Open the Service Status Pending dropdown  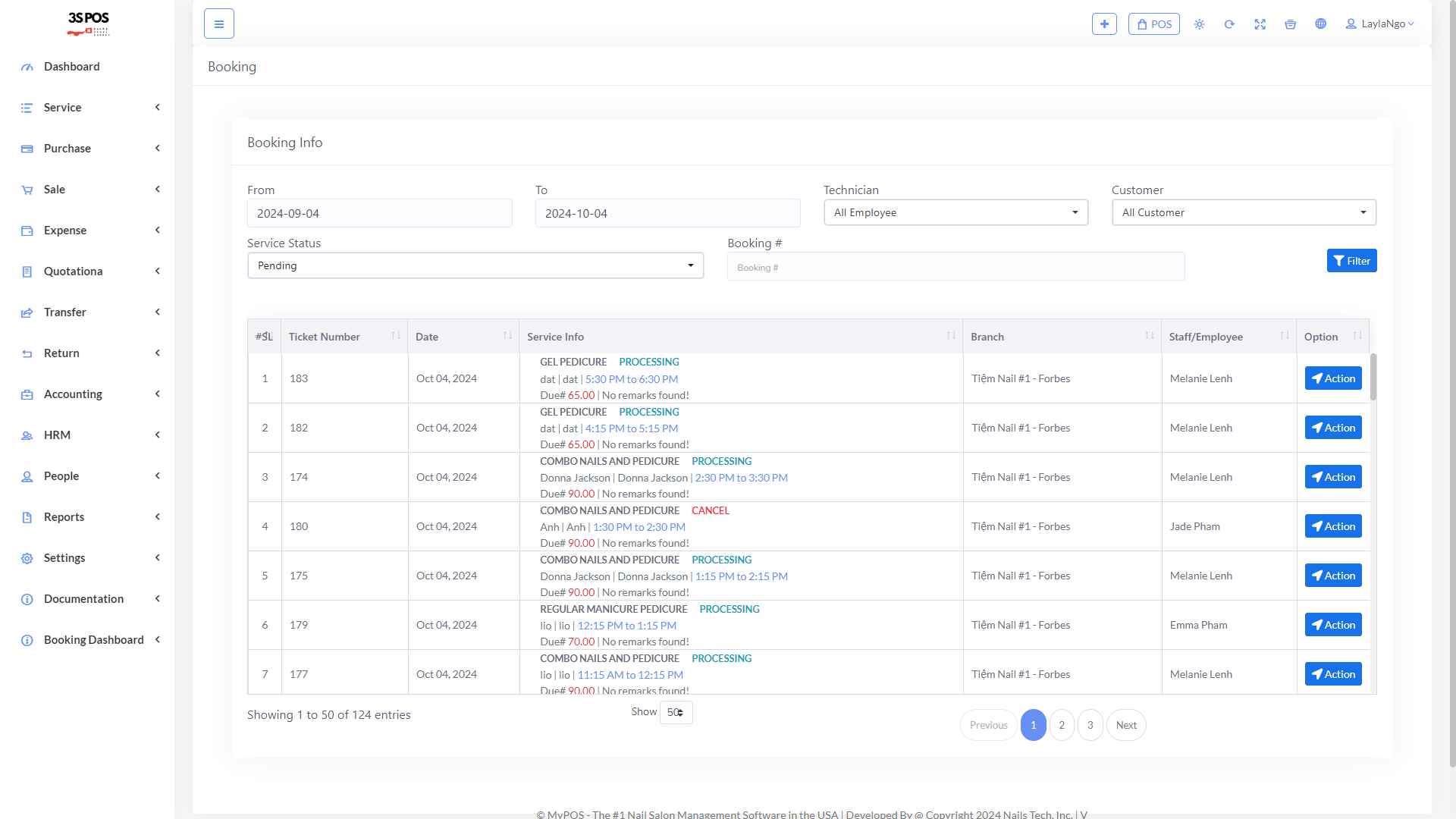click(x=475, y=265)
